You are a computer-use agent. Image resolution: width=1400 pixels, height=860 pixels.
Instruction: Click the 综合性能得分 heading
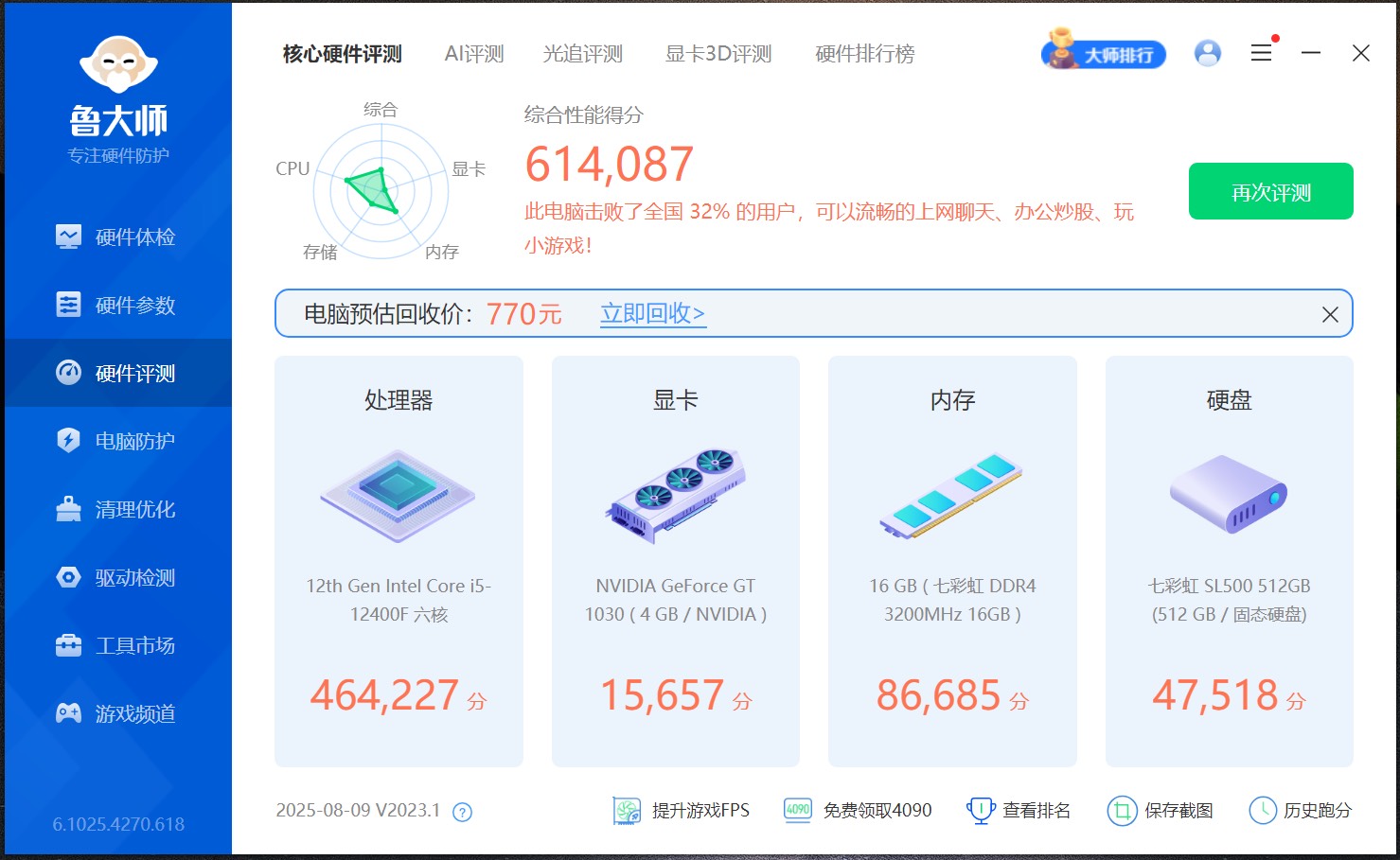(584, 115)
